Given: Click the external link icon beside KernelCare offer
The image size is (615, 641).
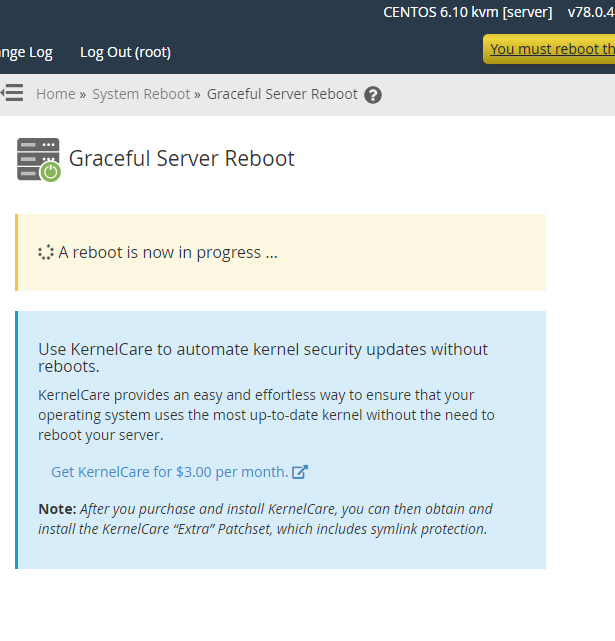Looking at the screenshot, I should pos(300,472).
